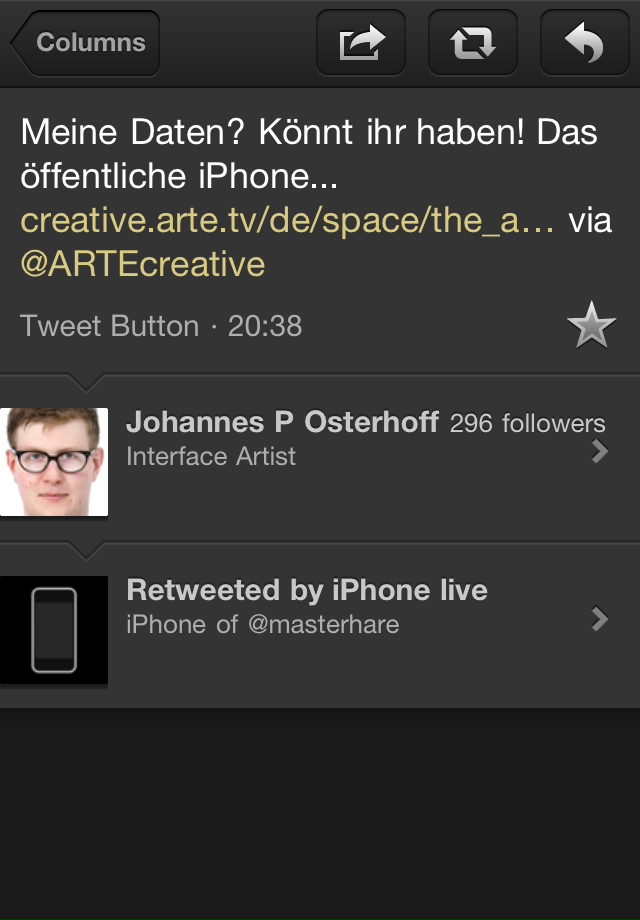Tap the truncated öffentliche iPhone... line
This screenshot has width=640, height=920.
180,176
